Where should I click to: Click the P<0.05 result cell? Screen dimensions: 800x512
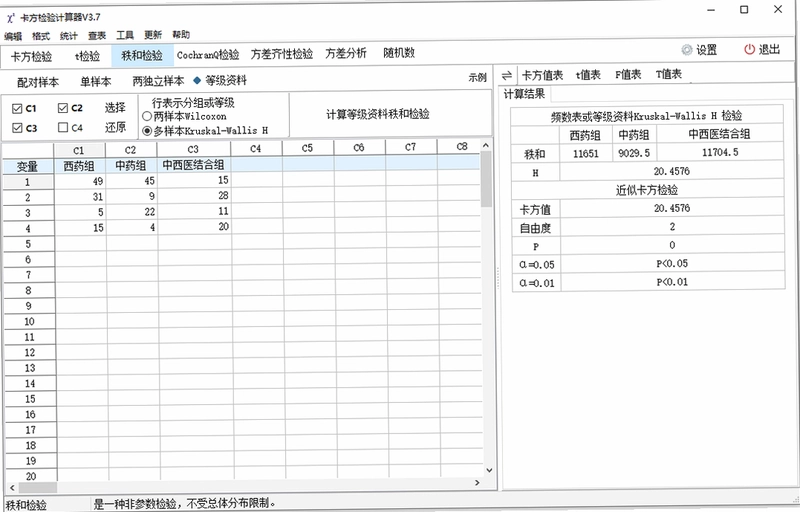click(x=672, y=264)
